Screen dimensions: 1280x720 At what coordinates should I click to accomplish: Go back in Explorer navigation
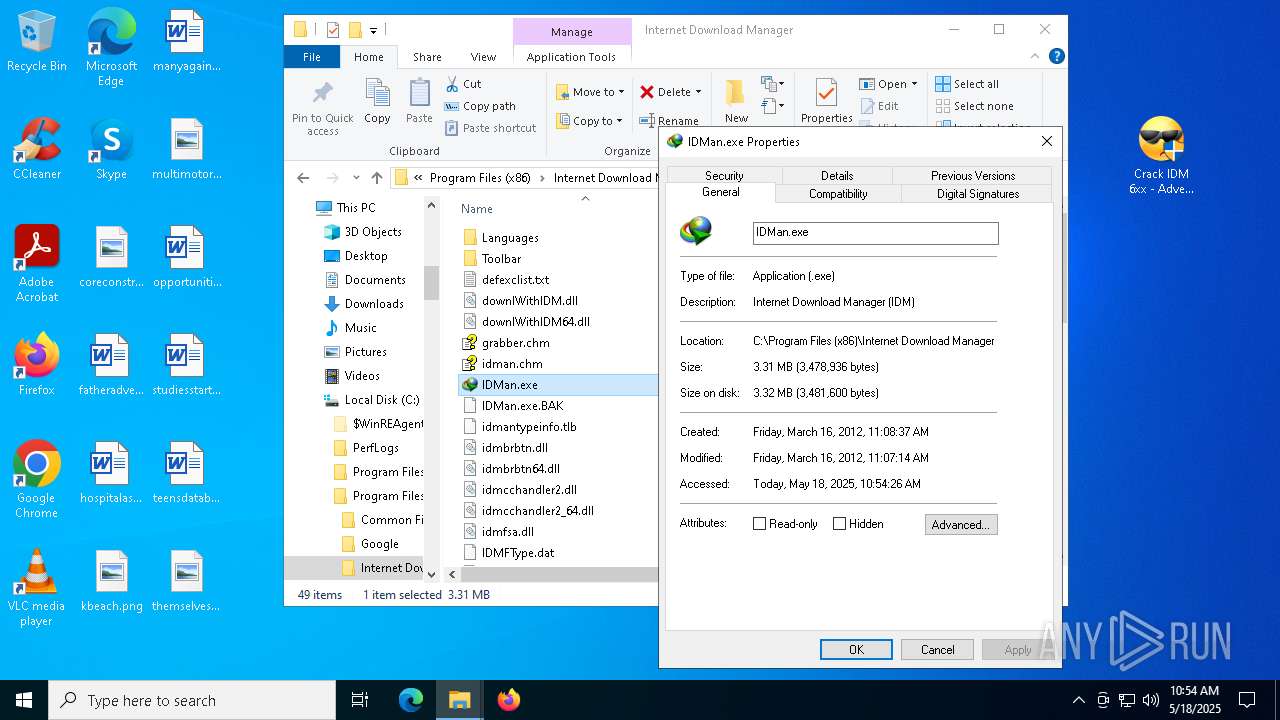(x=303, y=178)
